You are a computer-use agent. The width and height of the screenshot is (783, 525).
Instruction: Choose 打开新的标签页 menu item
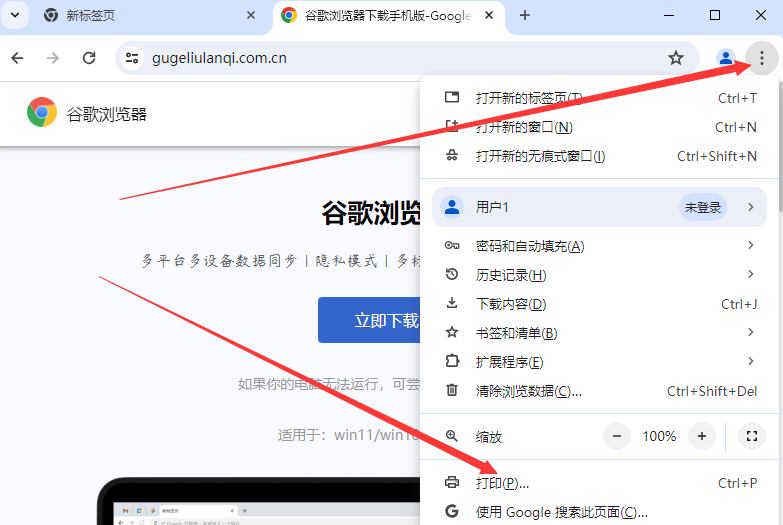[x=599, y=98]
